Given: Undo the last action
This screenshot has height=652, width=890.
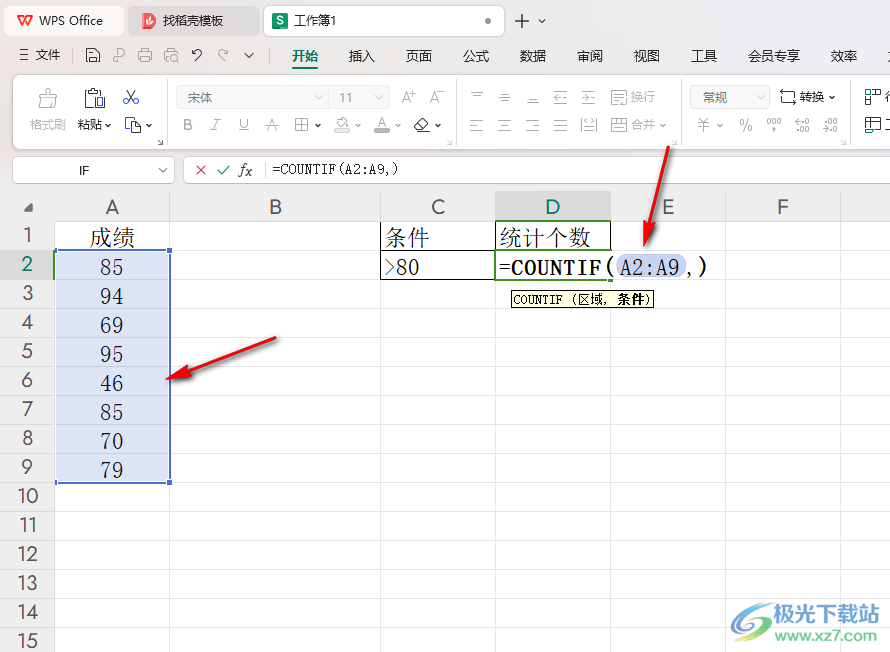Looking at the screenshot, I should tap(196, 55).
